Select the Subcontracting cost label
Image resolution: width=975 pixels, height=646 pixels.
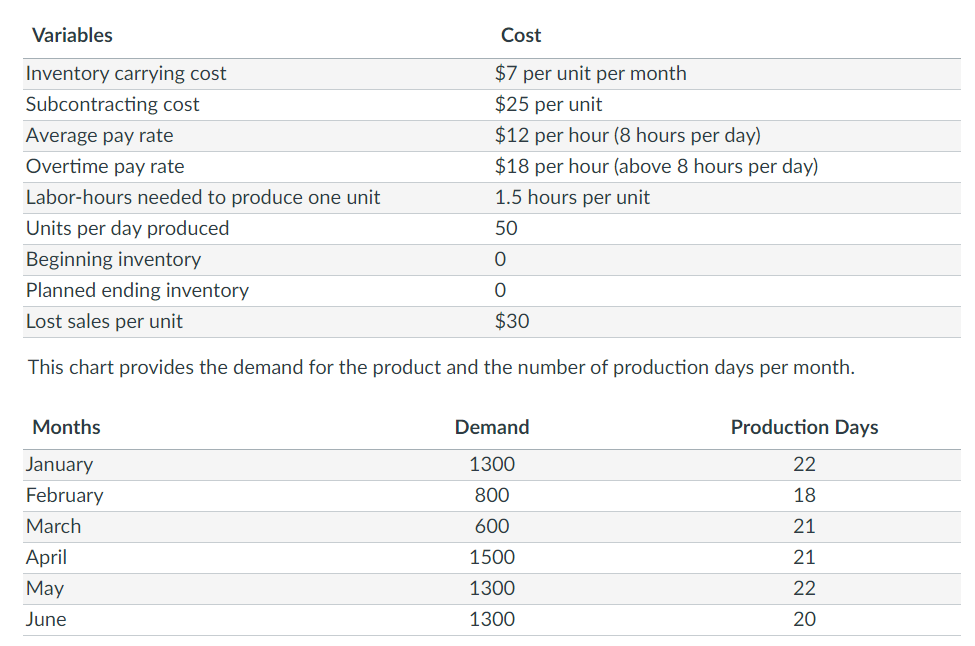coord(112,104)
